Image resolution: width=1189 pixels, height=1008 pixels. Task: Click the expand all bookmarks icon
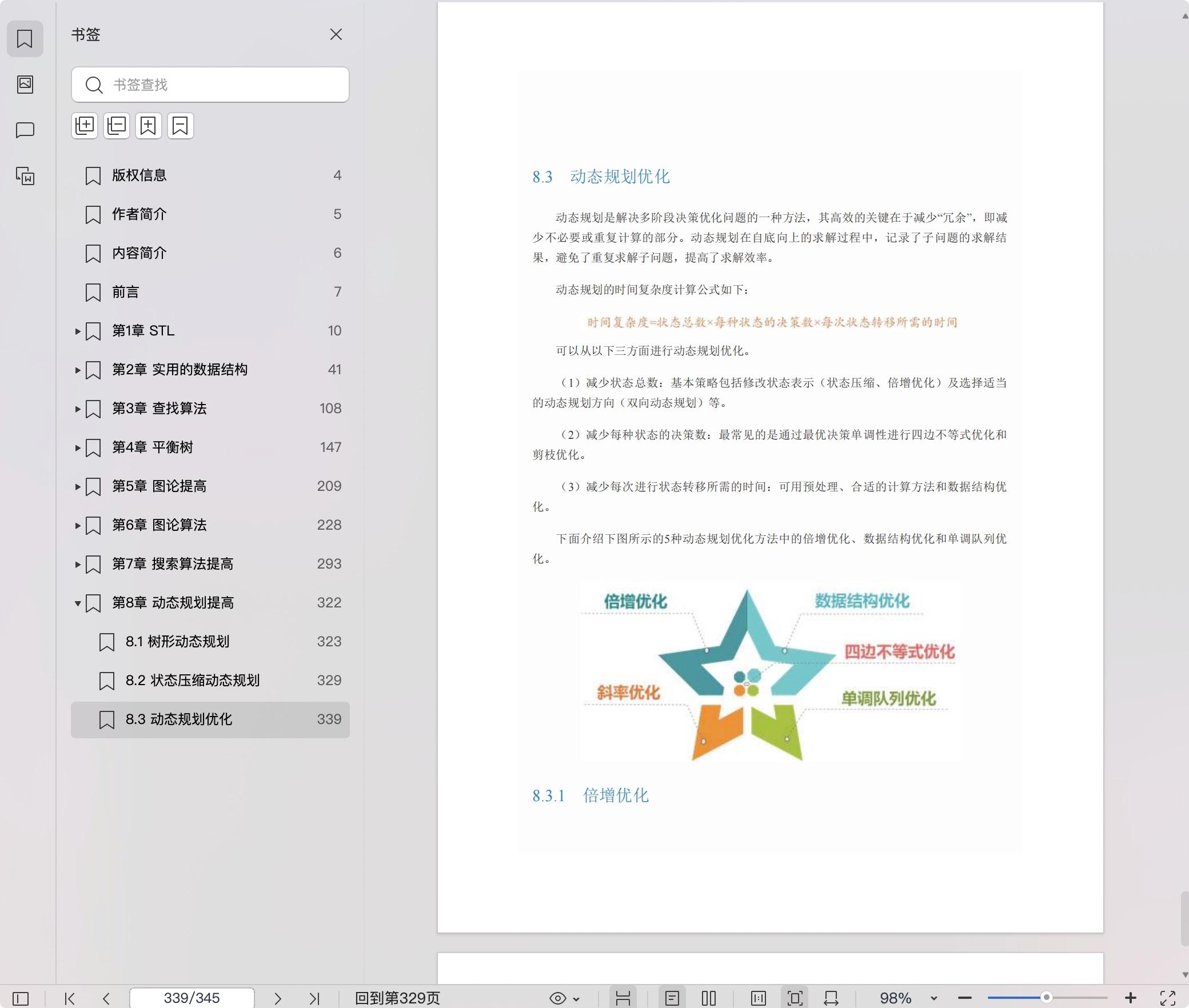[85, 126]
